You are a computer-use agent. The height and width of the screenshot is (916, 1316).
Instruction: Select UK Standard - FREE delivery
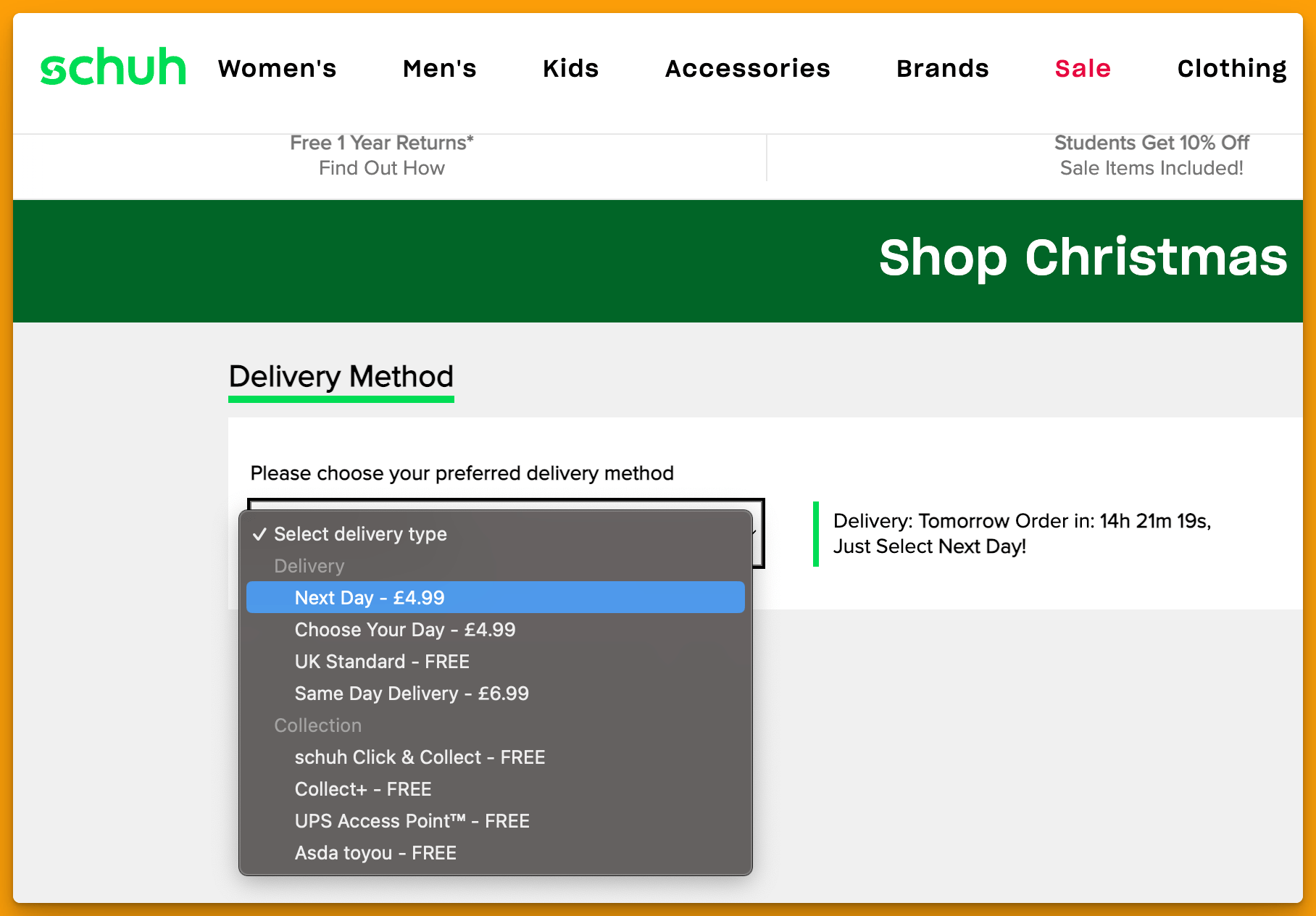[496, 662]
